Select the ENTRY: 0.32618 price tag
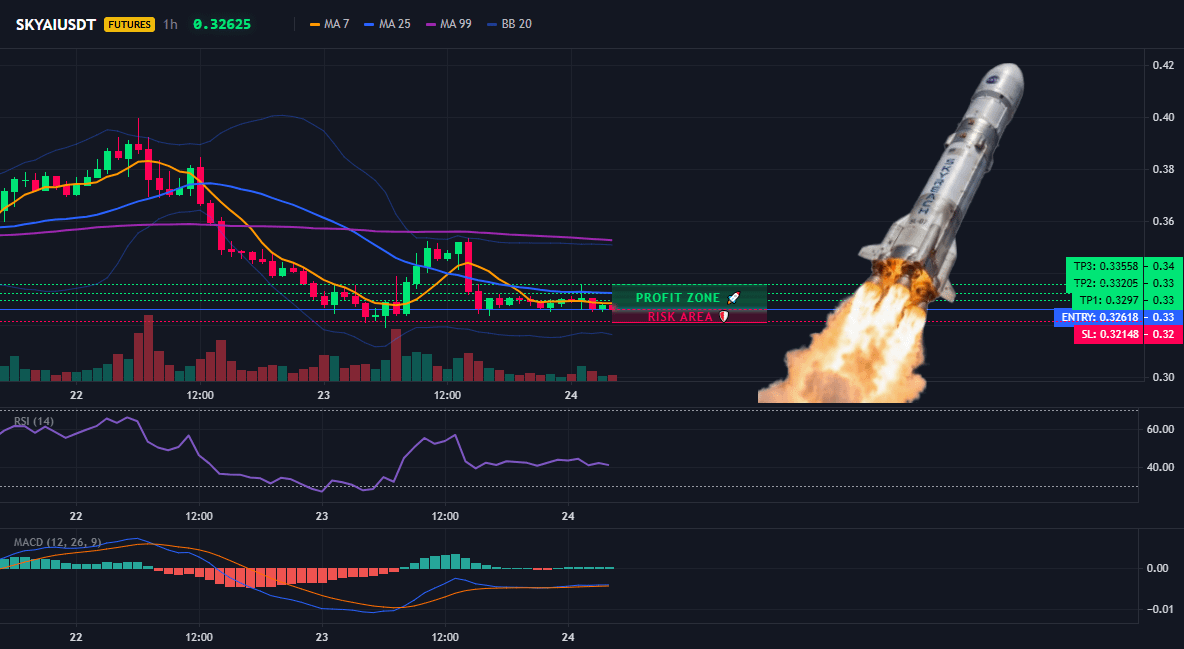This screenshot has width=1184, height=649. pyautogui.click(x=1099, y=317)
